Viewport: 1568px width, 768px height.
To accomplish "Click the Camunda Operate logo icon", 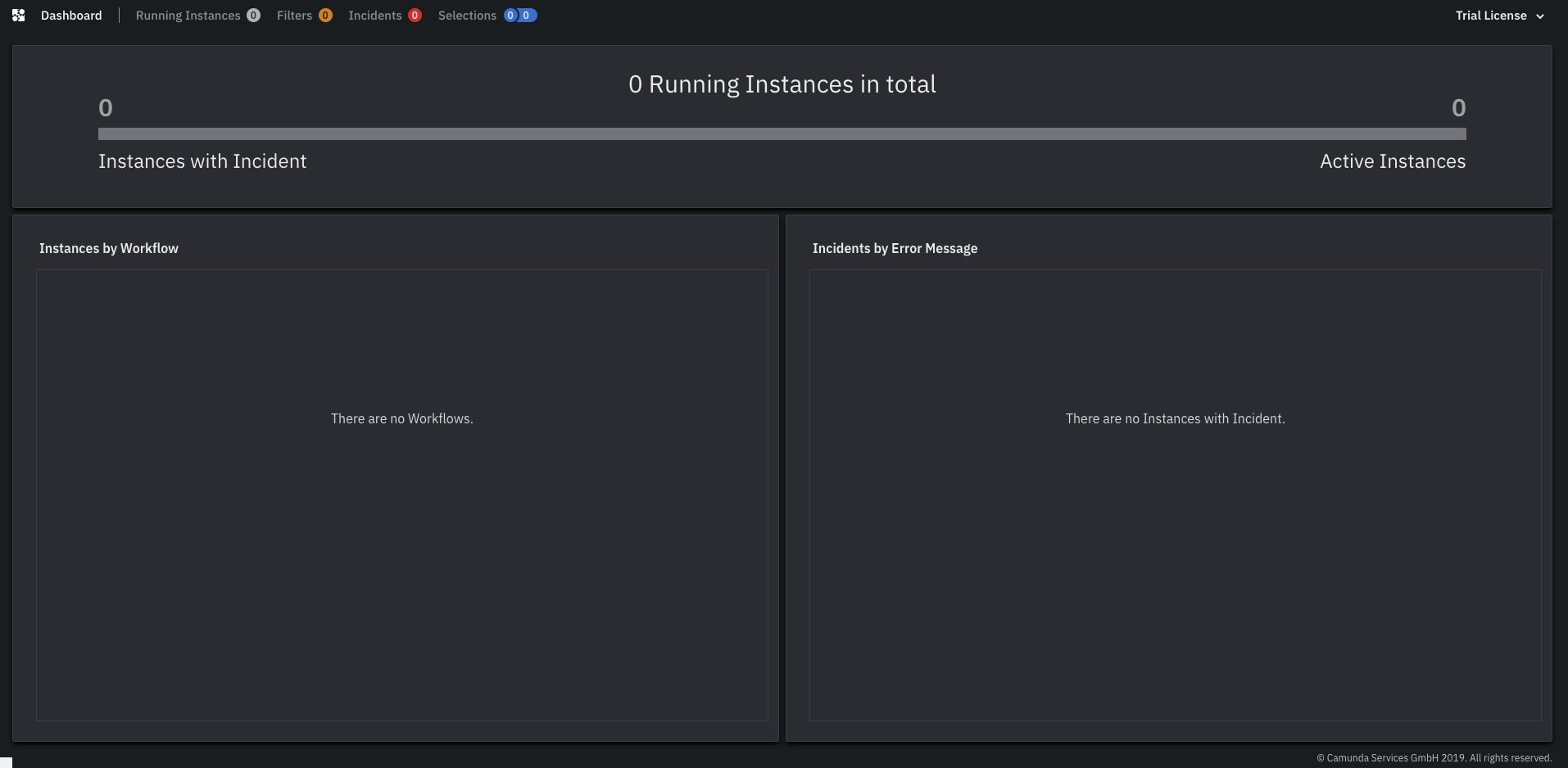I will pyautogui.click(x=18, y=16).
